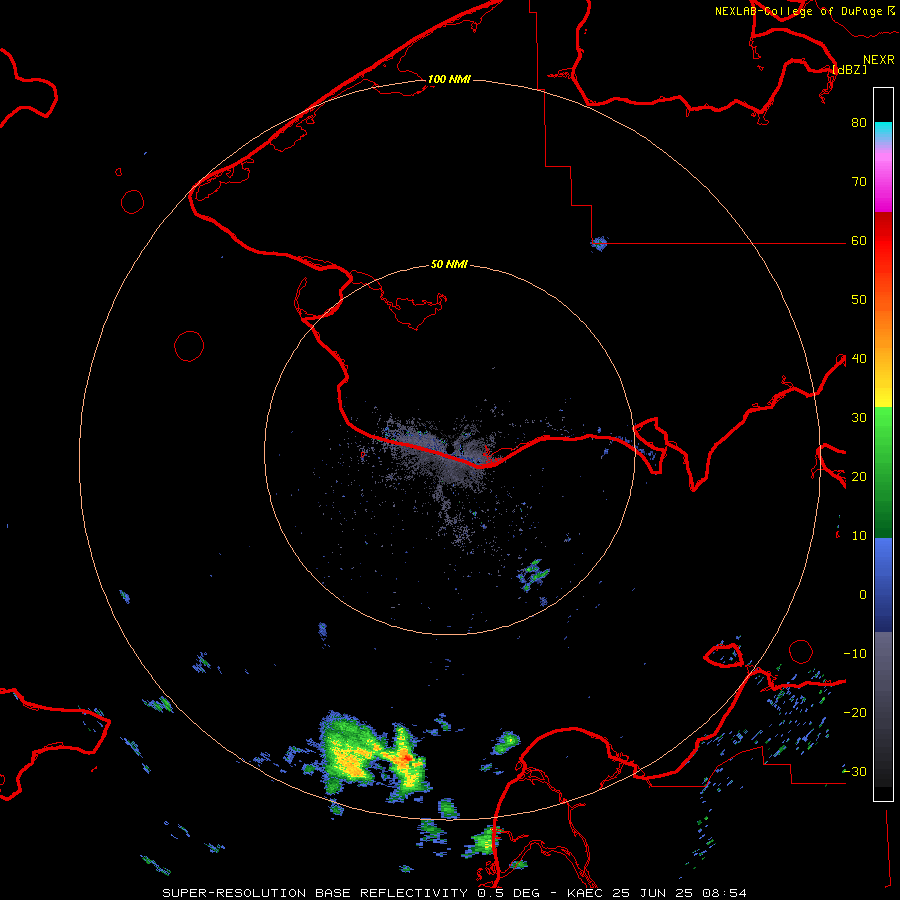Click the red core of the strongest storm cell
This screenshot has height=900, width=900.
pos(406,758)
